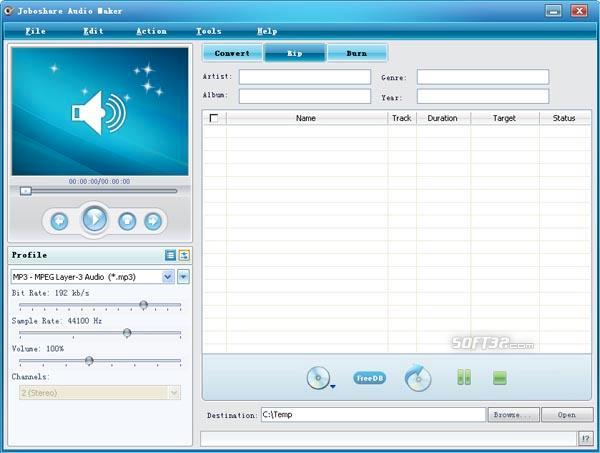Viewport: 600px width, 453px height.
Task: Click the Album input field
Action: pyautogui.click(x=305, y=96)
